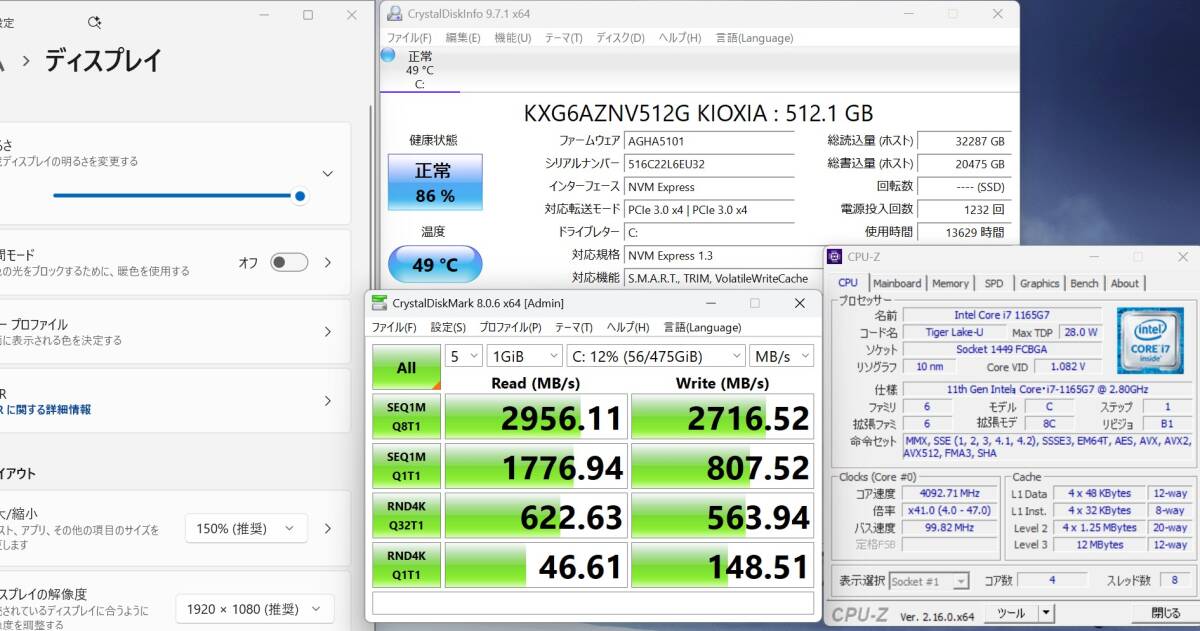The height and width of the screenshot is (631, 1200).
Task: Run the SEQ1M Q8T1 test button
Action: coord(406,417)
